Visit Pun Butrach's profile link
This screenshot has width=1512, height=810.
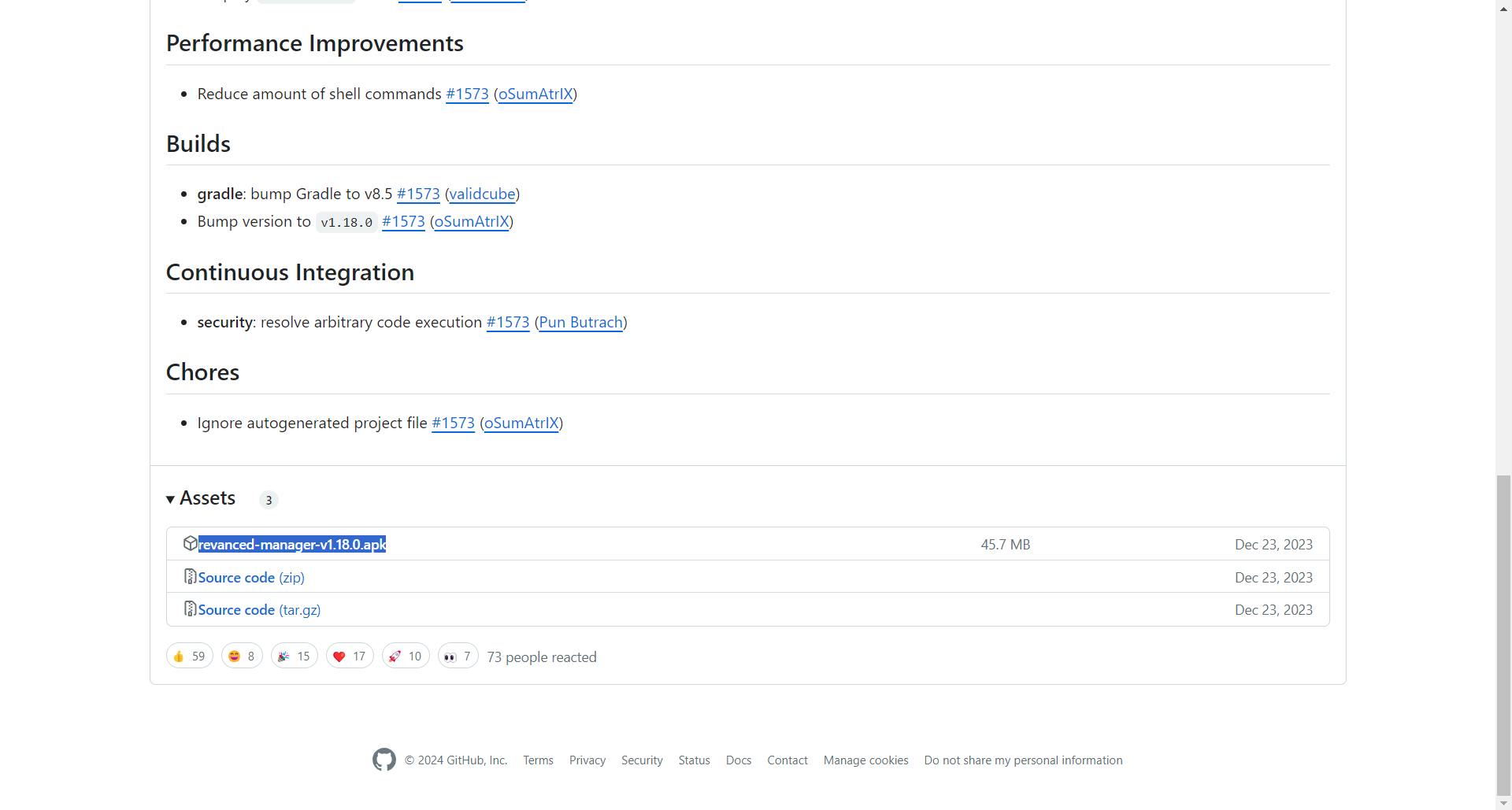coord(581,322)
